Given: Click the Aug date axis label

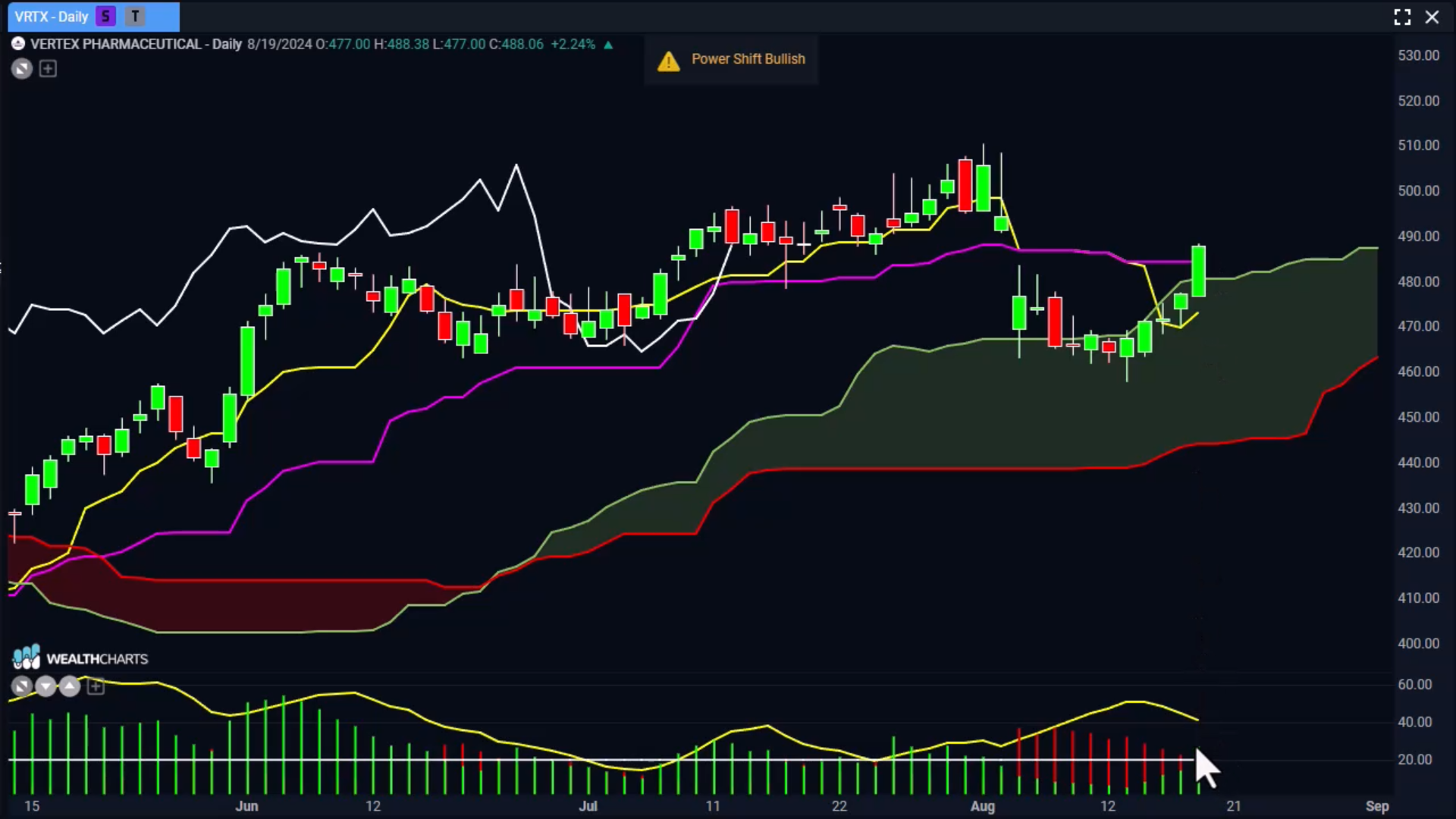Looking at the screenshot, I should click(x=983, y=806).
